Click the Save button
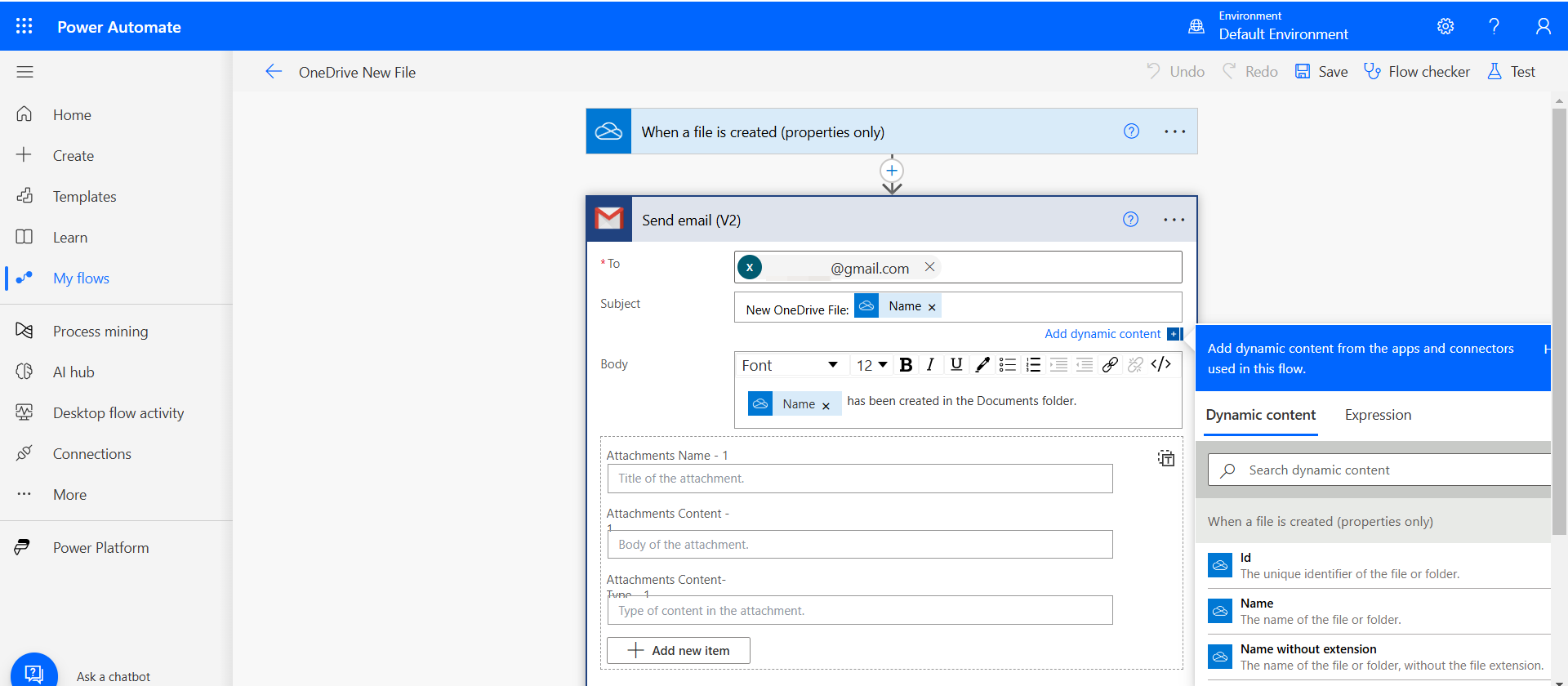Viewport: 1568px width, 686px height. [1321, 72]
